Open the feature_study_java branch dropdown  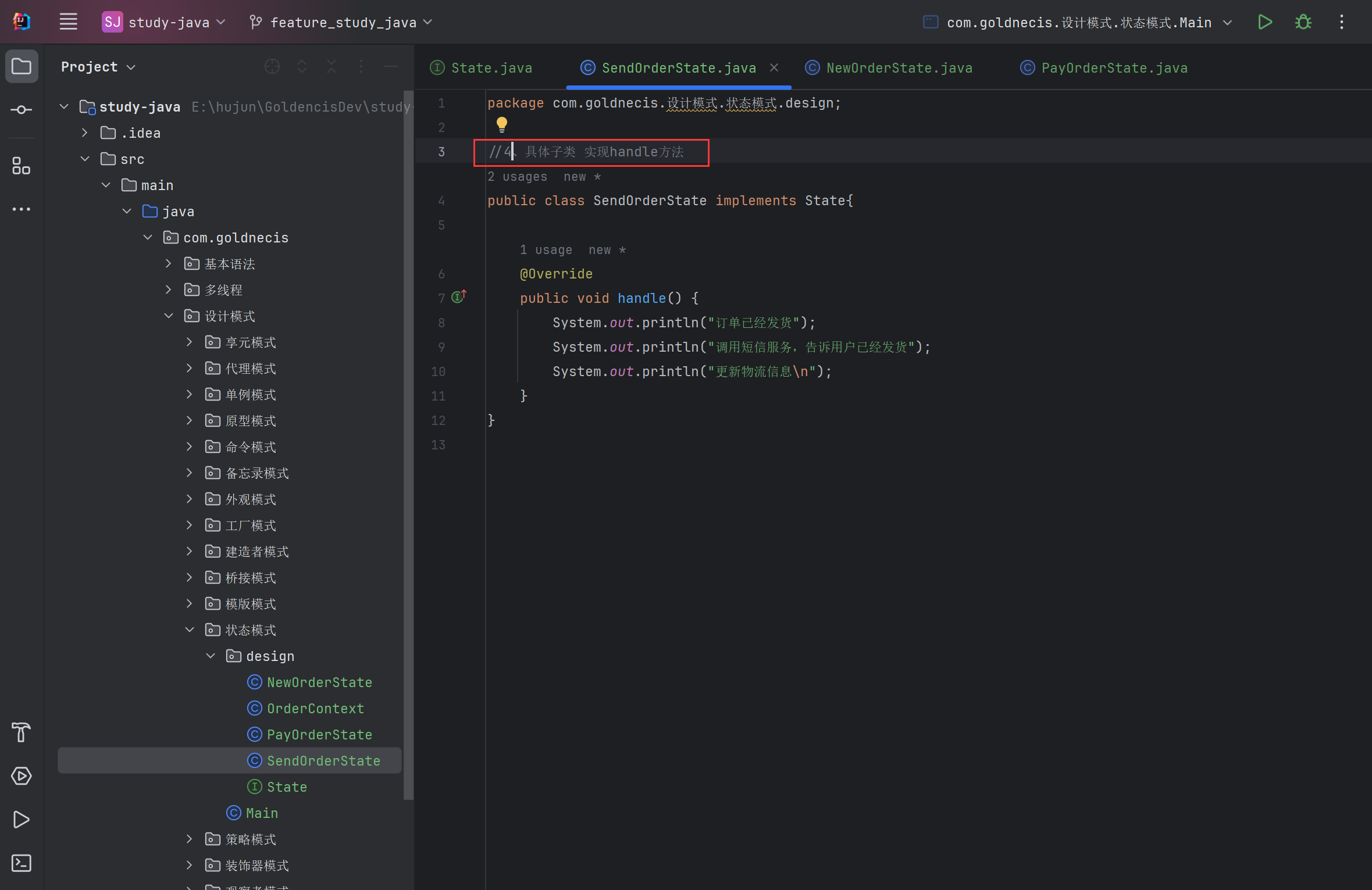click(x=341, y=22)
